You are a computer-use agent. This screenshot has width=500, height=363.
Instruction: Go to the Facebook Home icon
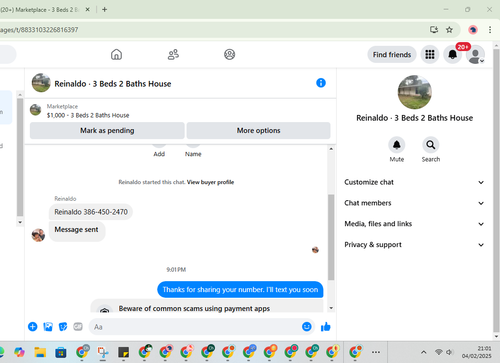(116, 54)
